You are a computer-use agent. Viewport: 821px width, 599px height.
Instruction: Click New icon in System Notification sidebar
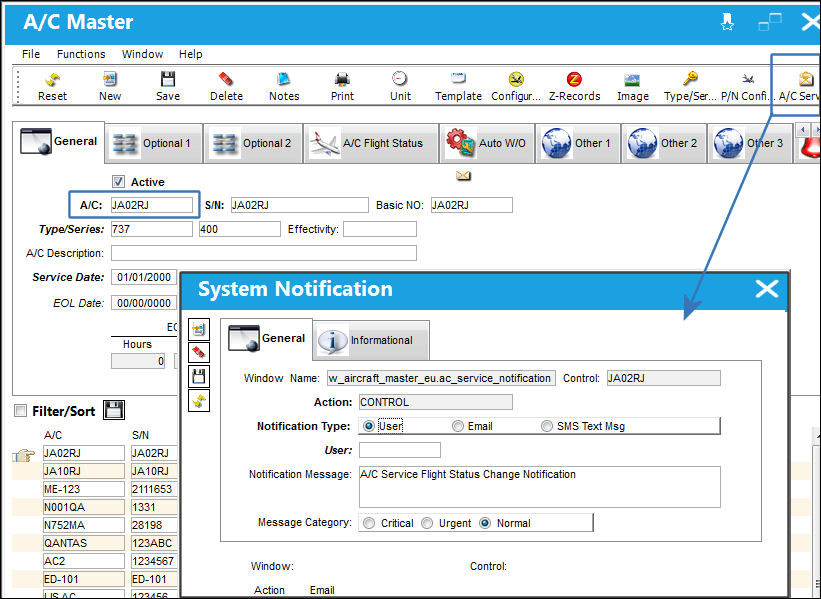point(199,329)
